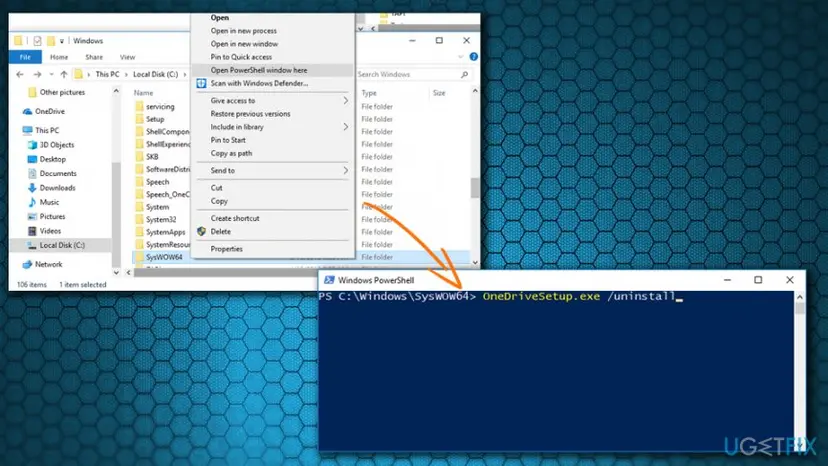Screen dimensions: 828x466
Task: Open 3D Objects in navigation pane
Action: (x=57, y=145)
